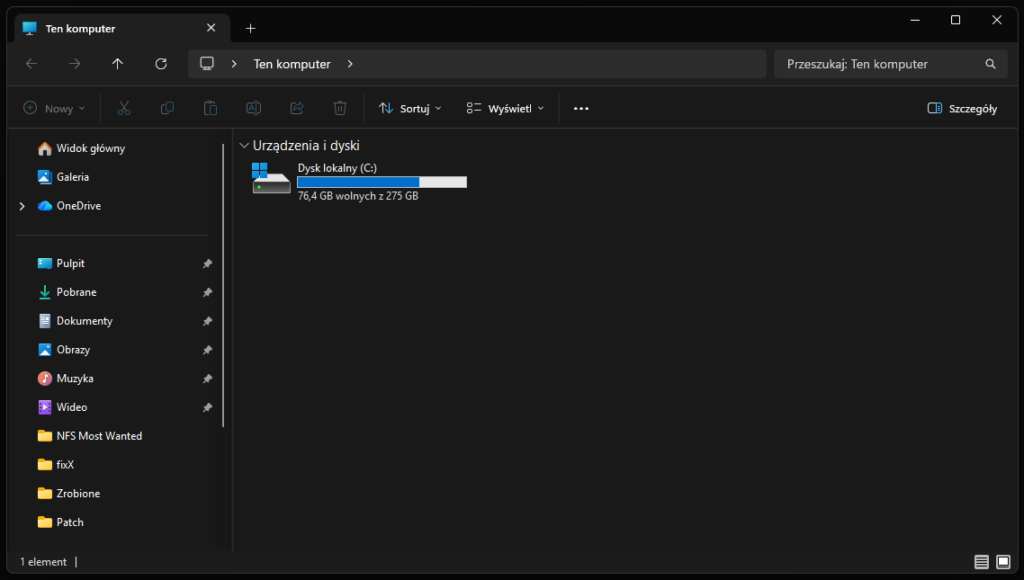Expand the OneDrive tree node

(x=22, y=206)
